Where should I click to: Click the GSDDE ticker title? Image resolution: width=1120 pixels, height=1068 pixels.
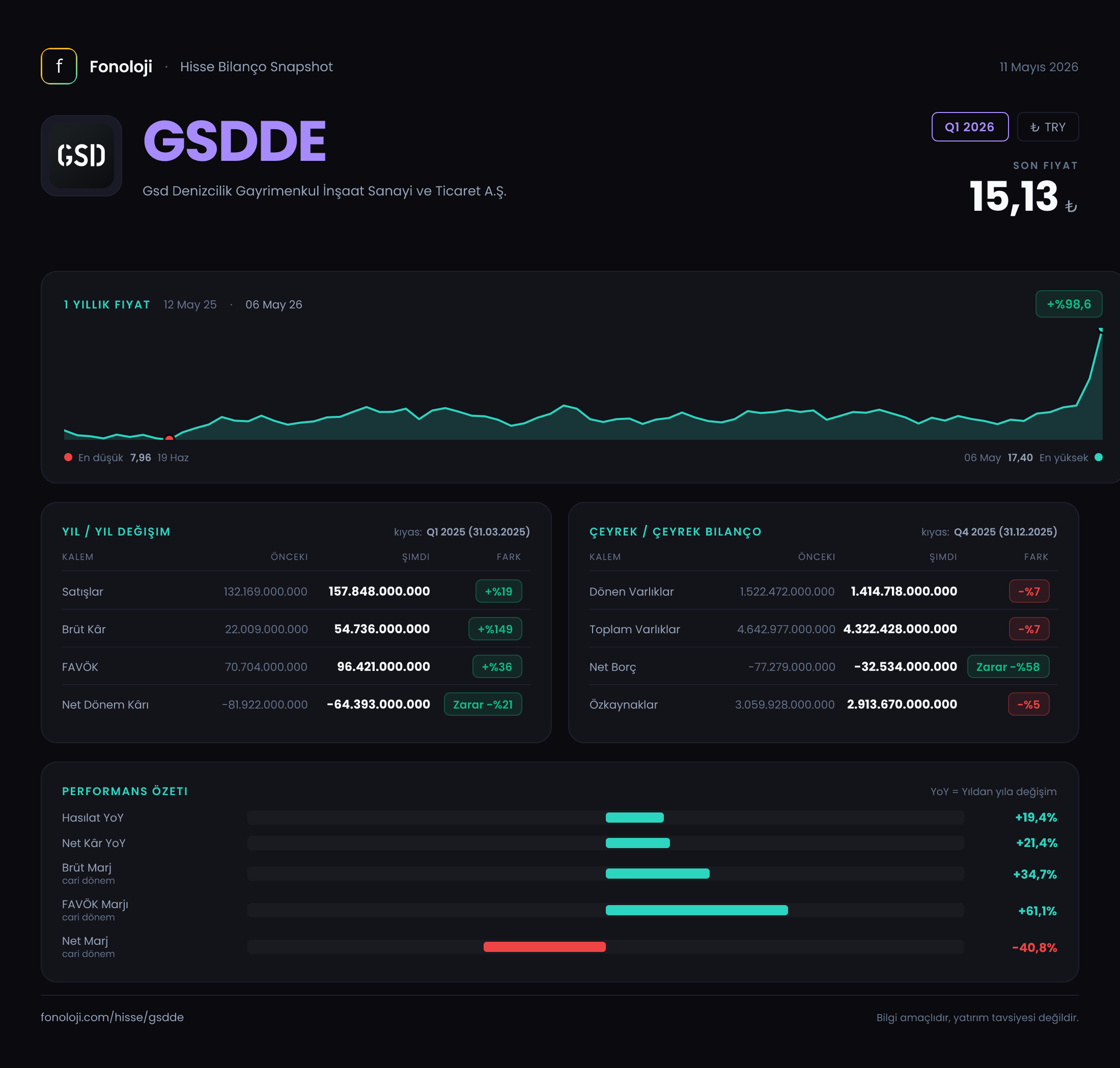234,140
